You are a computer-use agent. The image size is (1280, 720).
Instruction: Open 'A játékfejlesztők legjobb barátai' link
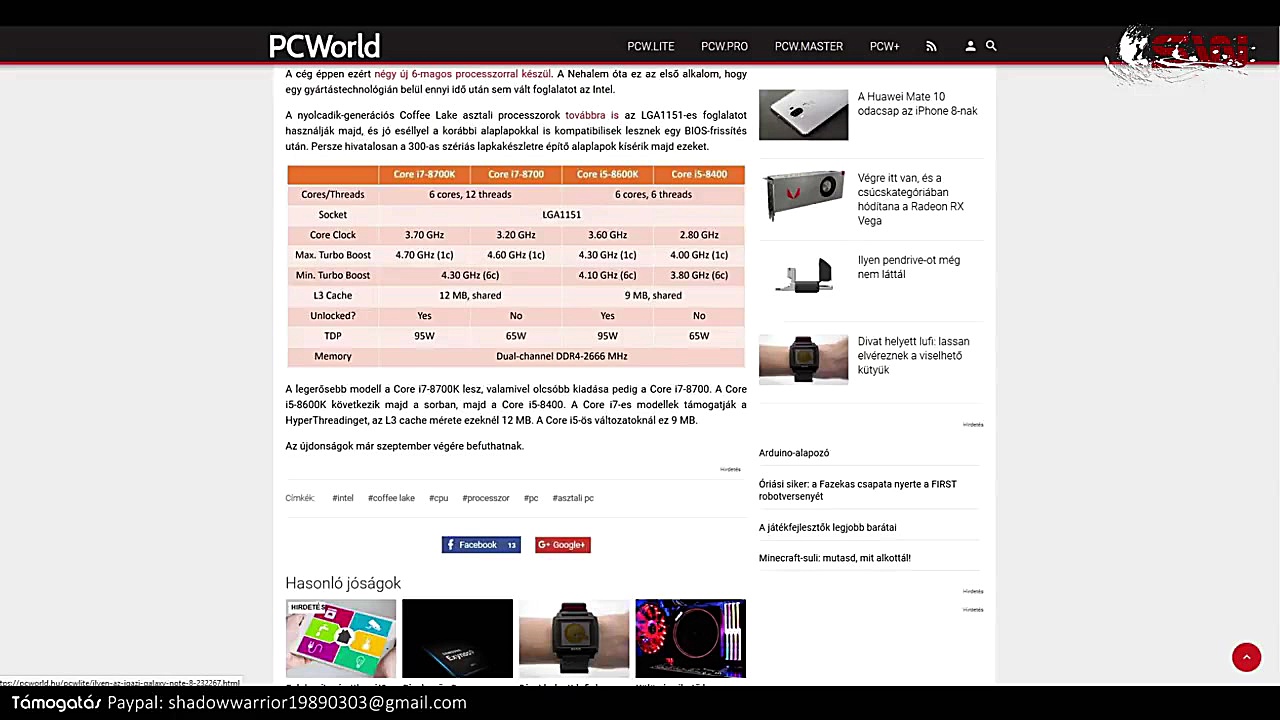coord(827,527)
